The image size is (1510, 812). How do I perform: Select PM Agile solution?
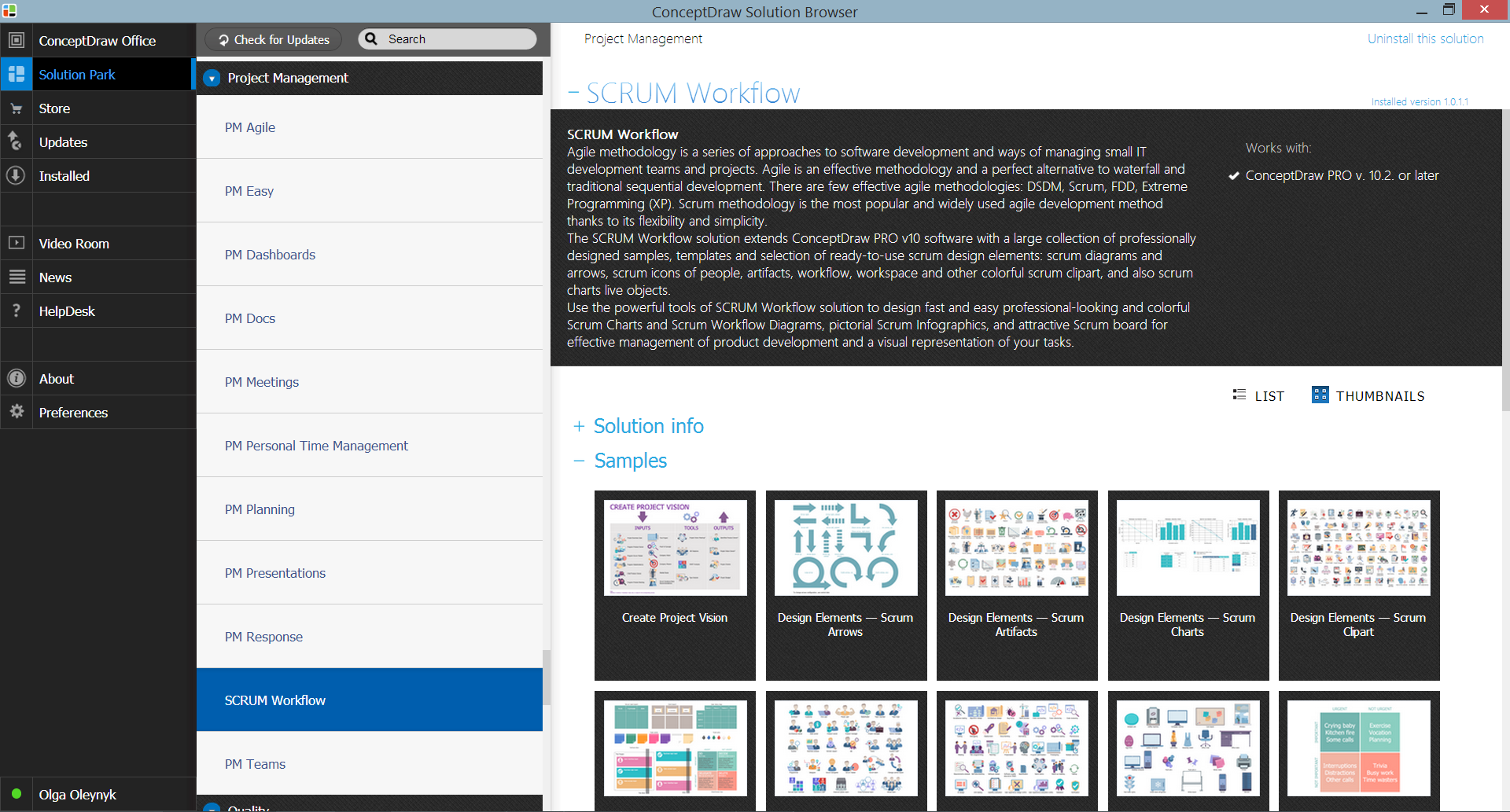pyautogui.click(x=369, y=127)
